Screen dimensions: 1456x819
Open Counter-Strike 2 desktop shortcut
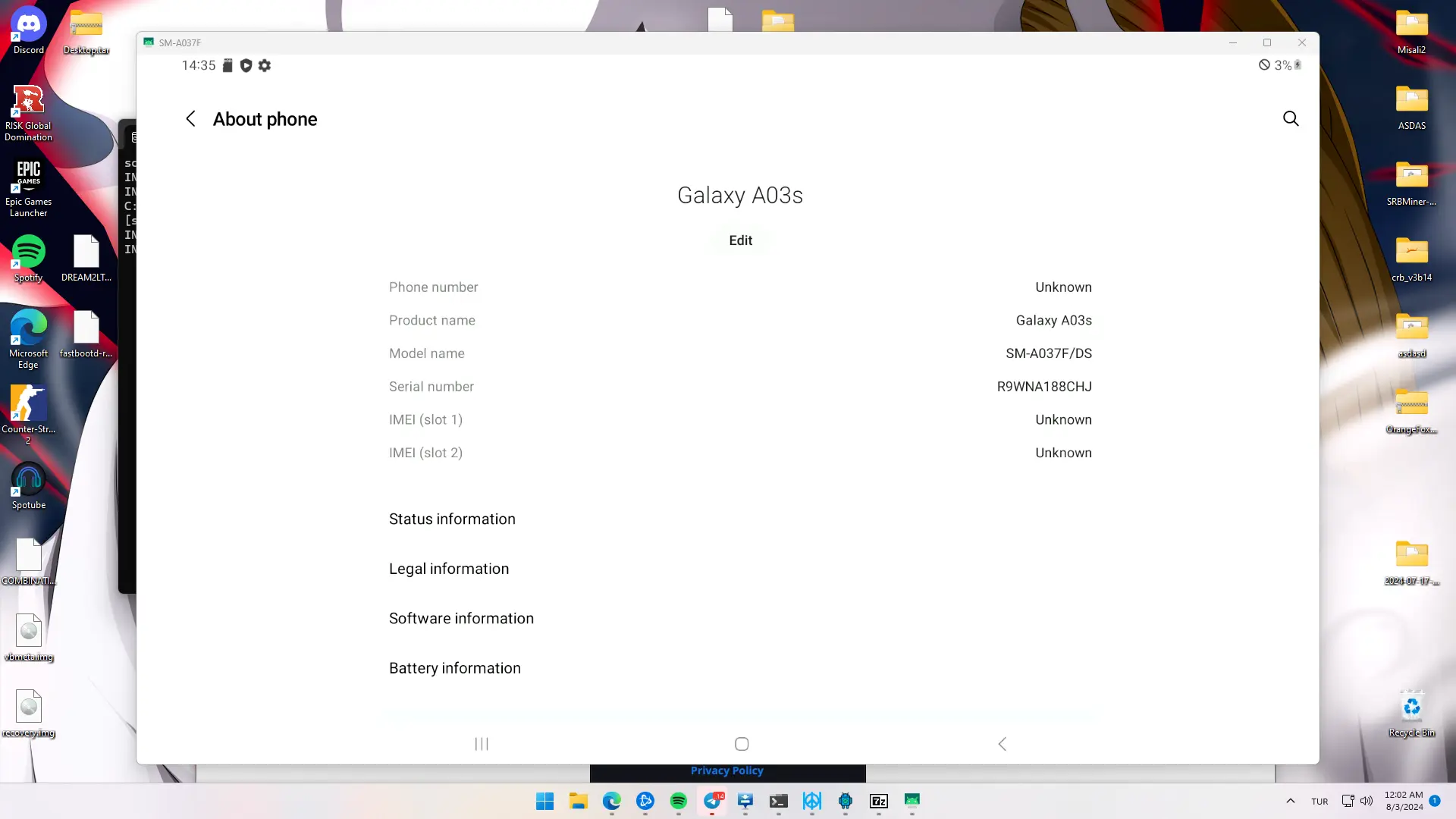(29, 414)
